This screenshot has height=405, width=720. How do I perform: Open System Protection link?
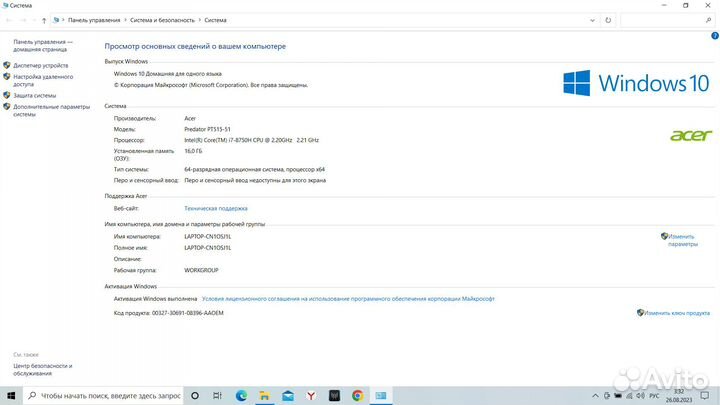pyautogui.click(x=34, y=96)
